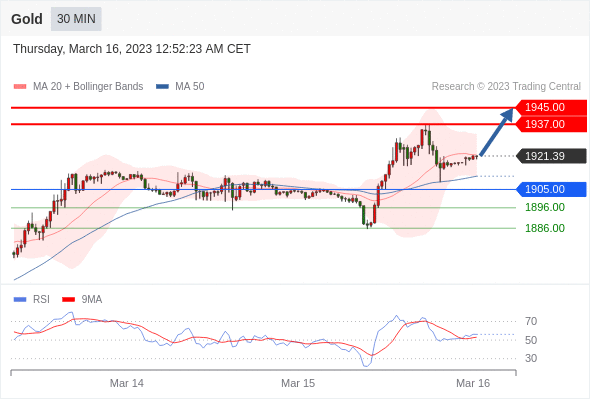
Task: Click the 9MA legend label
Action: pos(92,300)
